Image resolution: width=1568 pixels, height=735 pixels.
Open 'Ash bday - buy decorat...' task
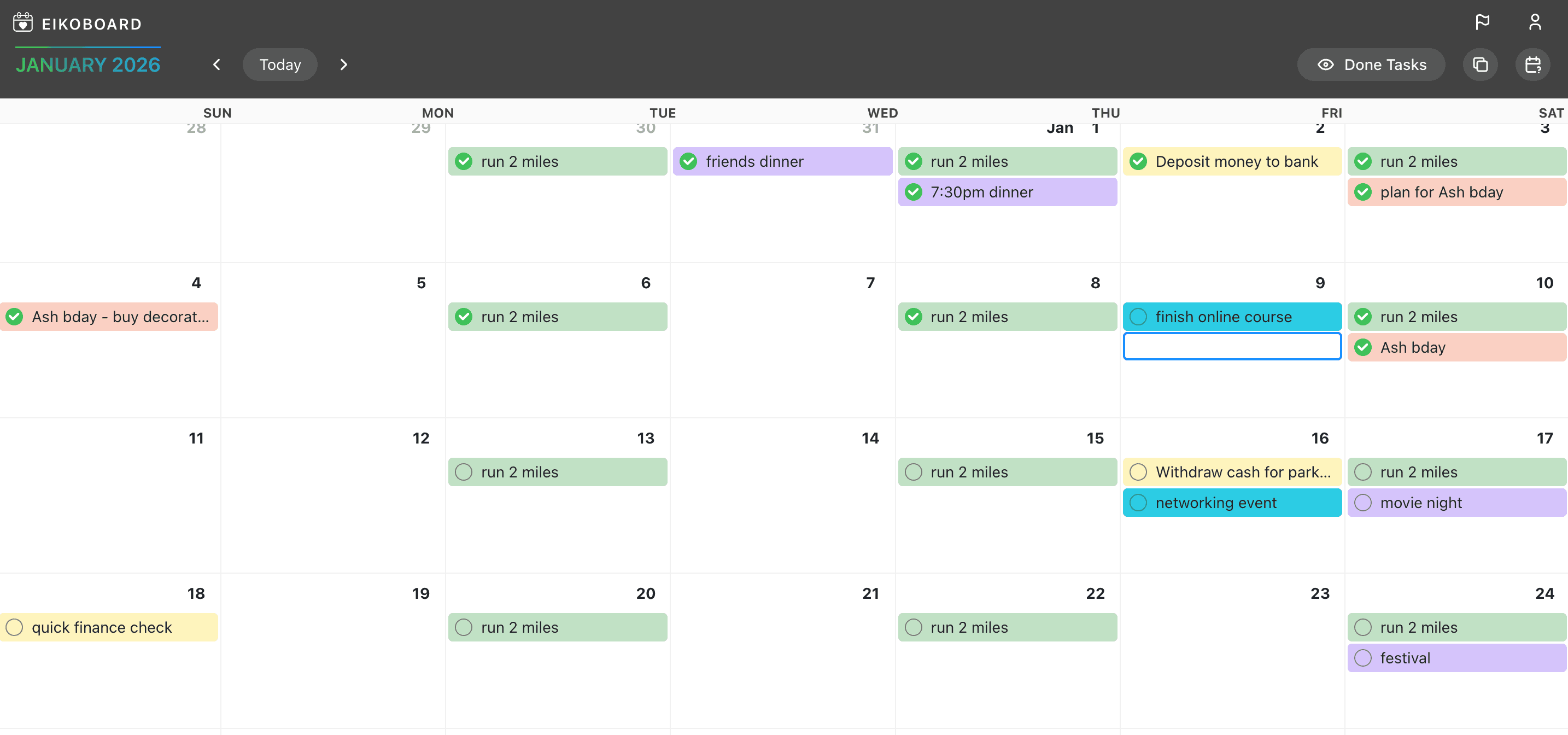(x=120, y=317)
